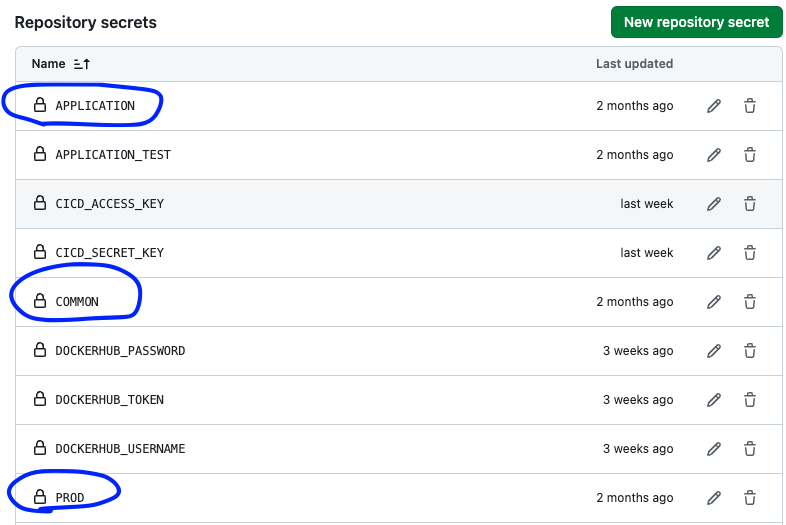Click the Last updated column header
The image size is (786, 525).
[x=634, y=64]
